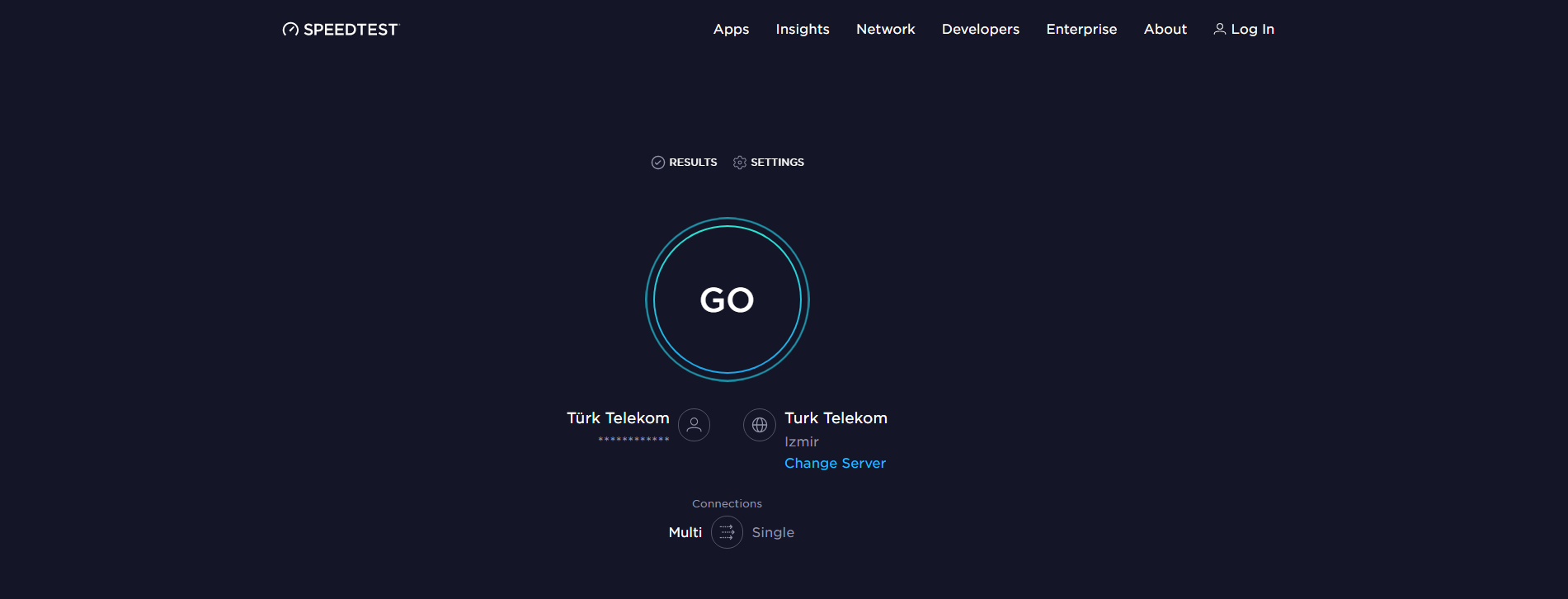Open the Enterprise menu
Screen dimensions: 1568x599
(x=1081, y=30)
